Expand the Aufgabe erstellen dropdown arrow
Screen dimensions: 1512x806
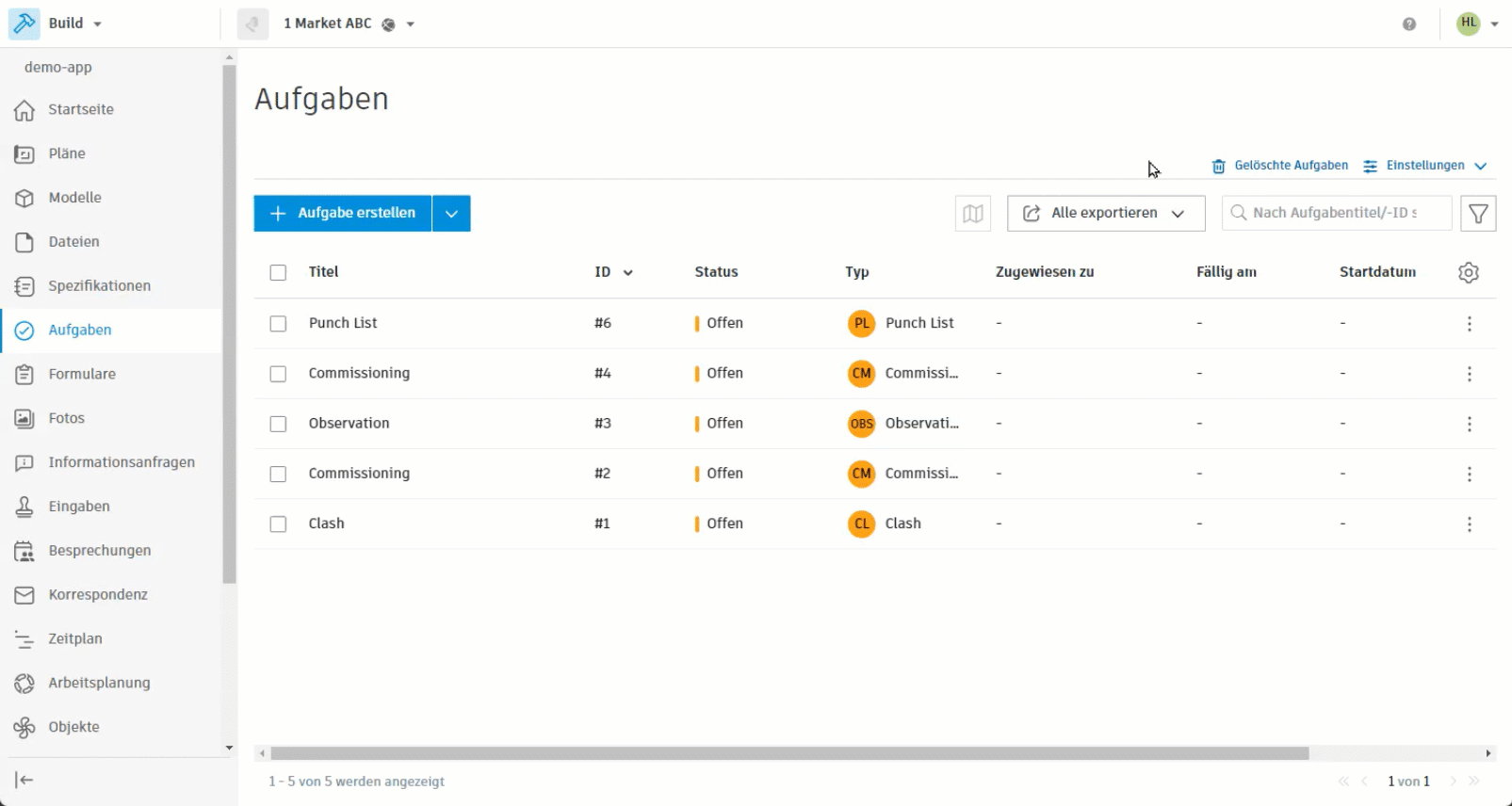click(452, 214)
